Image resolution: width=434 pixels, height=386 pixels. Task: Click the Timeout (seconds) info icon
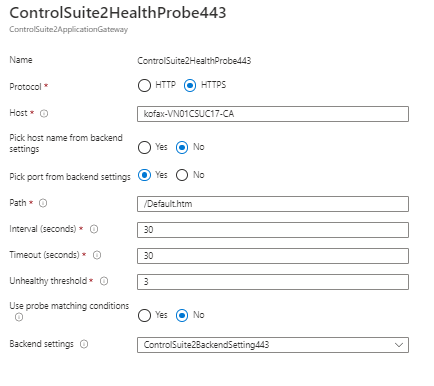[97, 255]
